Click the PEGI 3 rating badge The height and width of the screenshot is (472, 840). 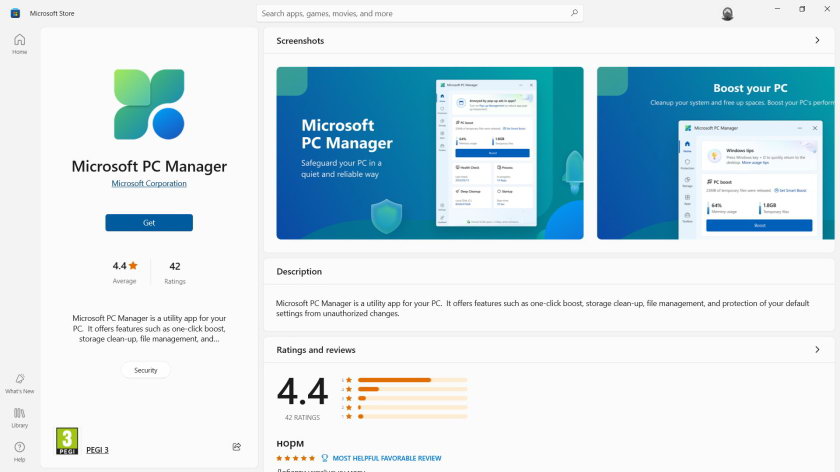[67, 441]
